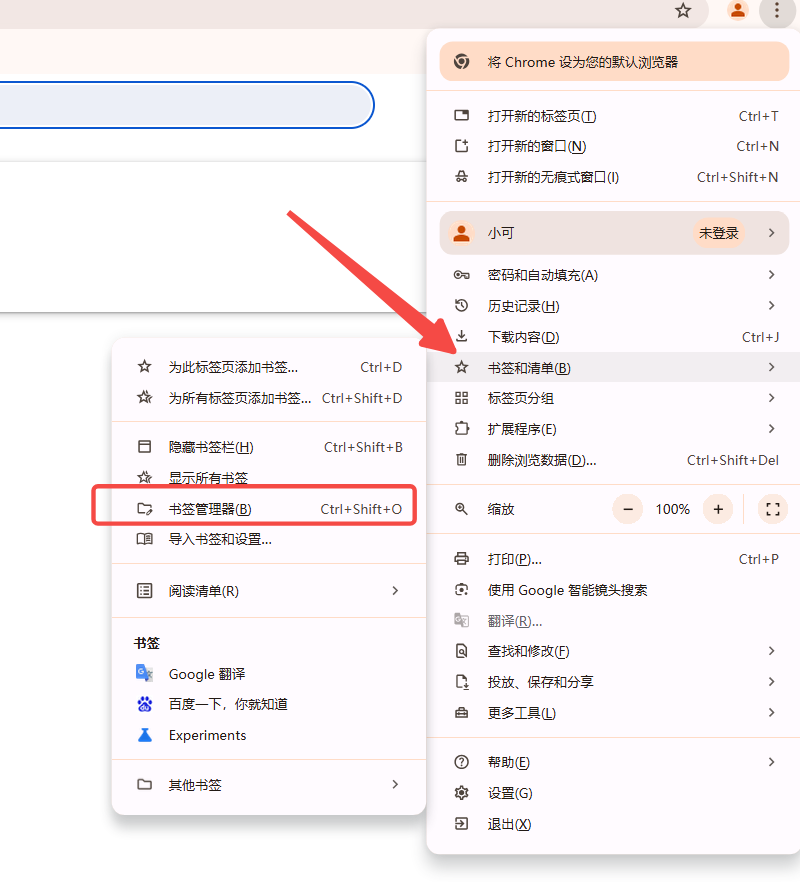Click 隐藏书签栏(H) to hide bookmarks bar

click(x=269, y=447)
